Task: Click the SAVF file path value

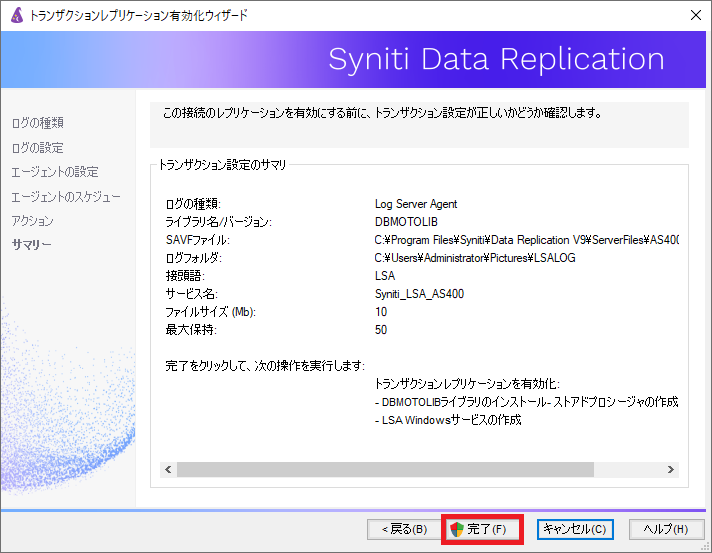Action: pos(527,240)
